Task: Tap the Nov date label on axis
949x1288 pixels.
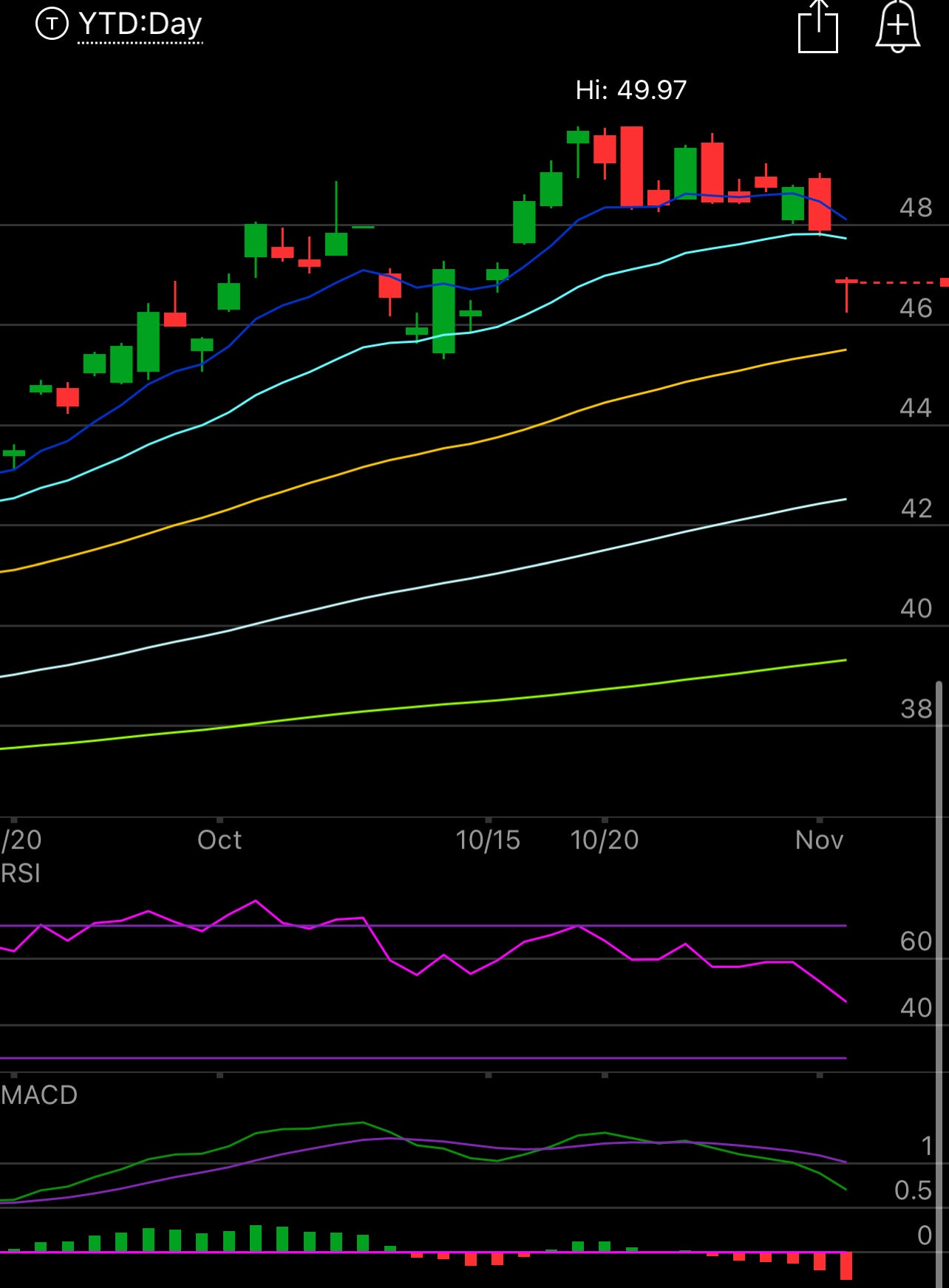Action: click(x=819, y=840)
